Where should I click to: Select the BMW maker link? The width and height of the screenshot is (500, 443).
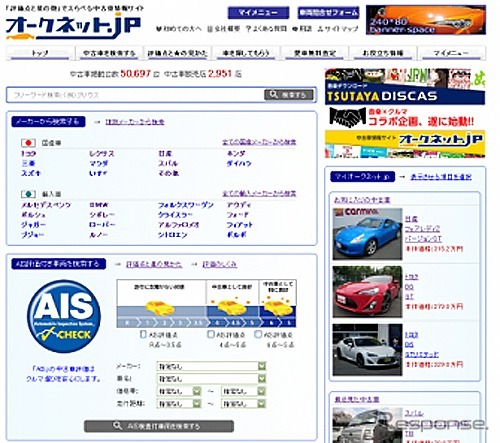click(99, 205)
